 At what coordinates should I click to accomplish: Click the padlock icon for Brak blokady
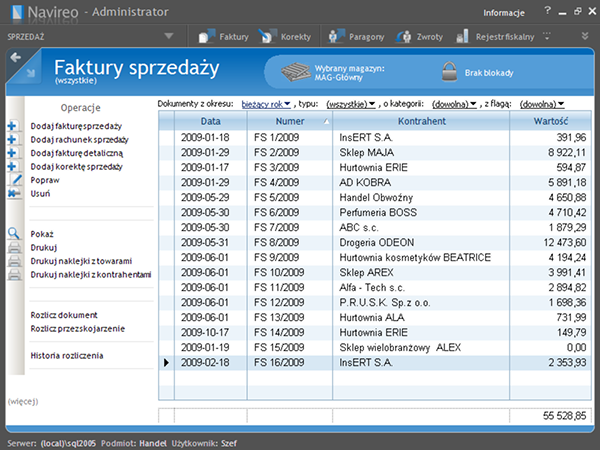pos(449,73)
